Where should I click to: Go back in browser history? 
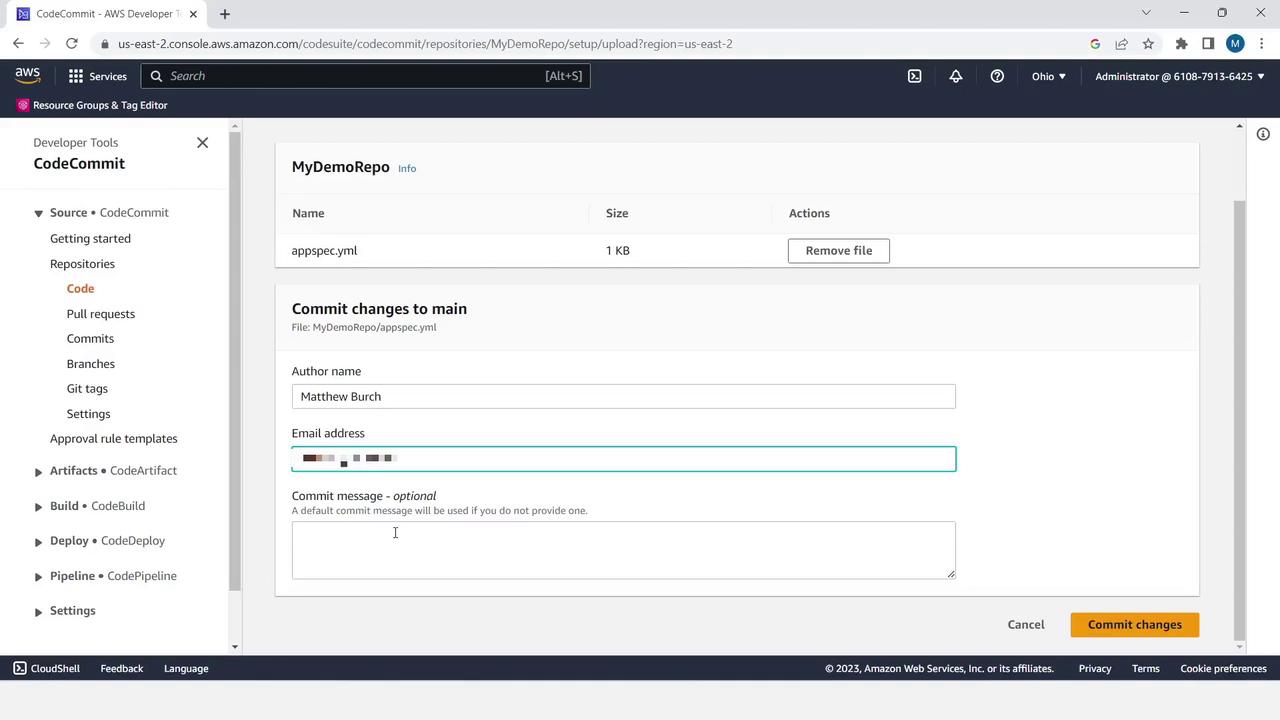pyautogui.click(x=18, y=44)
